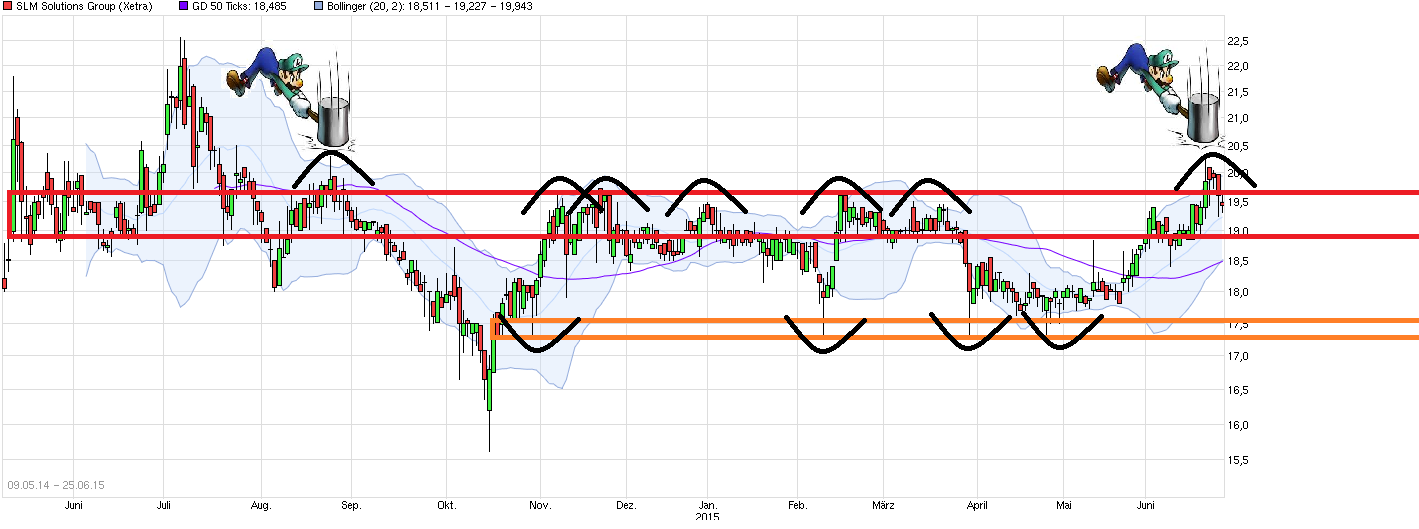Click the 'Aug.' month label

coord(261,506)
